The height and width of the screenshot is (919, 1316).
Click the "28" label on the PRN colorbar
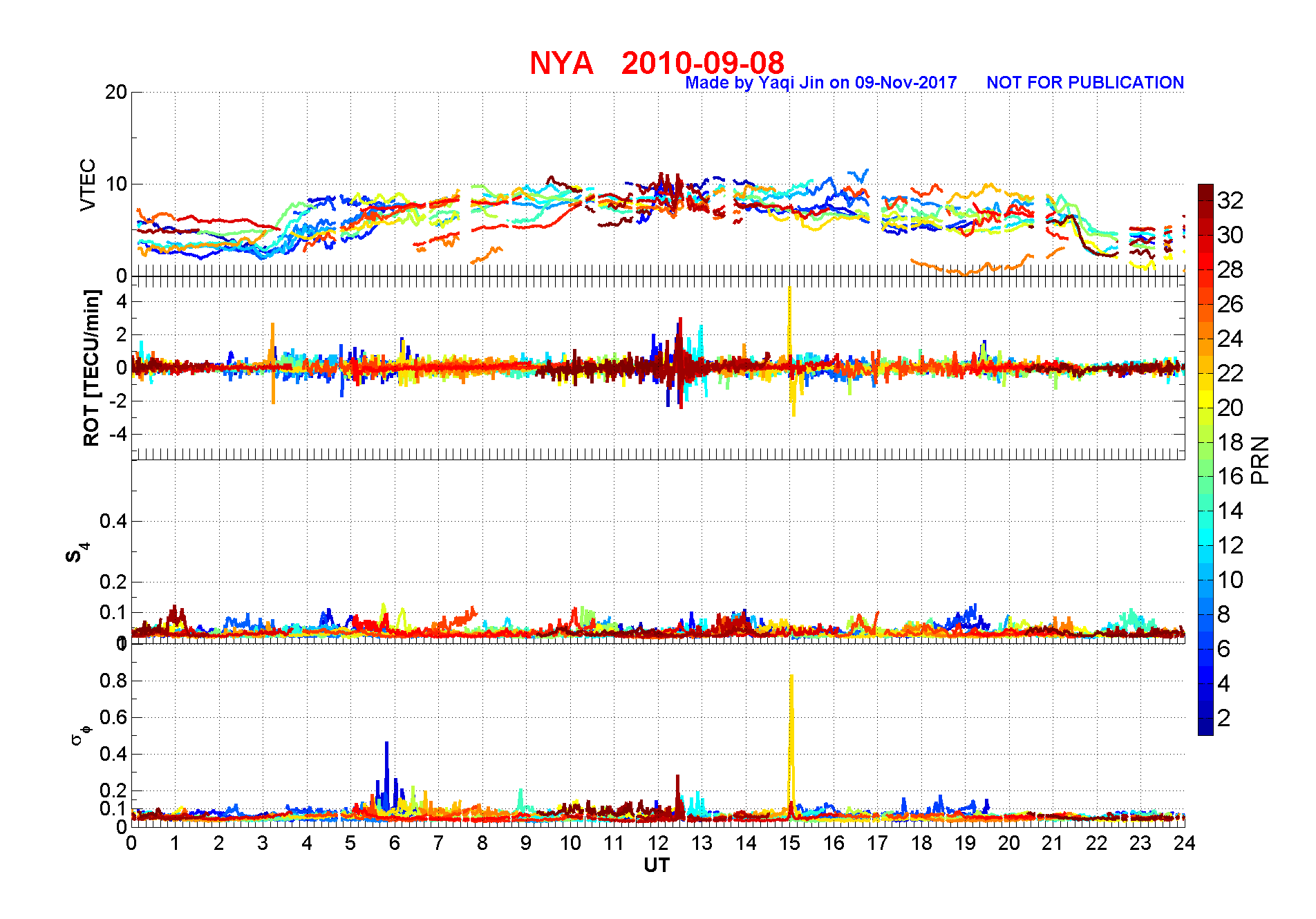(x=1230, y=270)
